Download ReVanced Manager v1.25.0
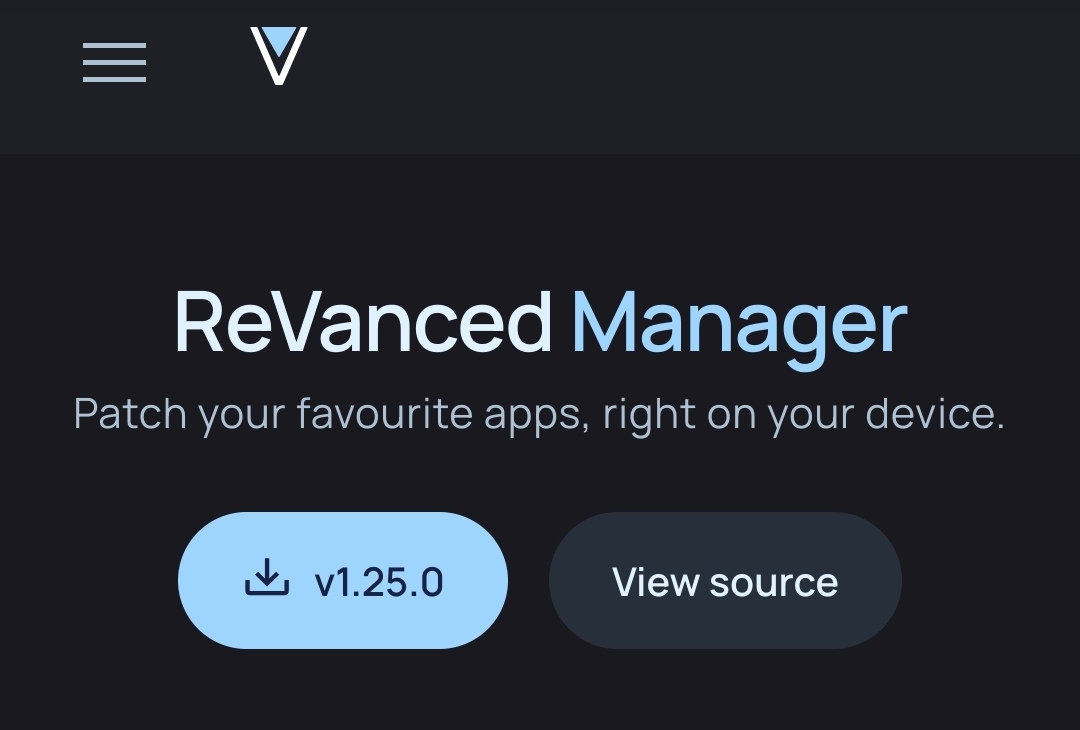The width and height of the screenshot is (1080, 730). pos(343,580)
